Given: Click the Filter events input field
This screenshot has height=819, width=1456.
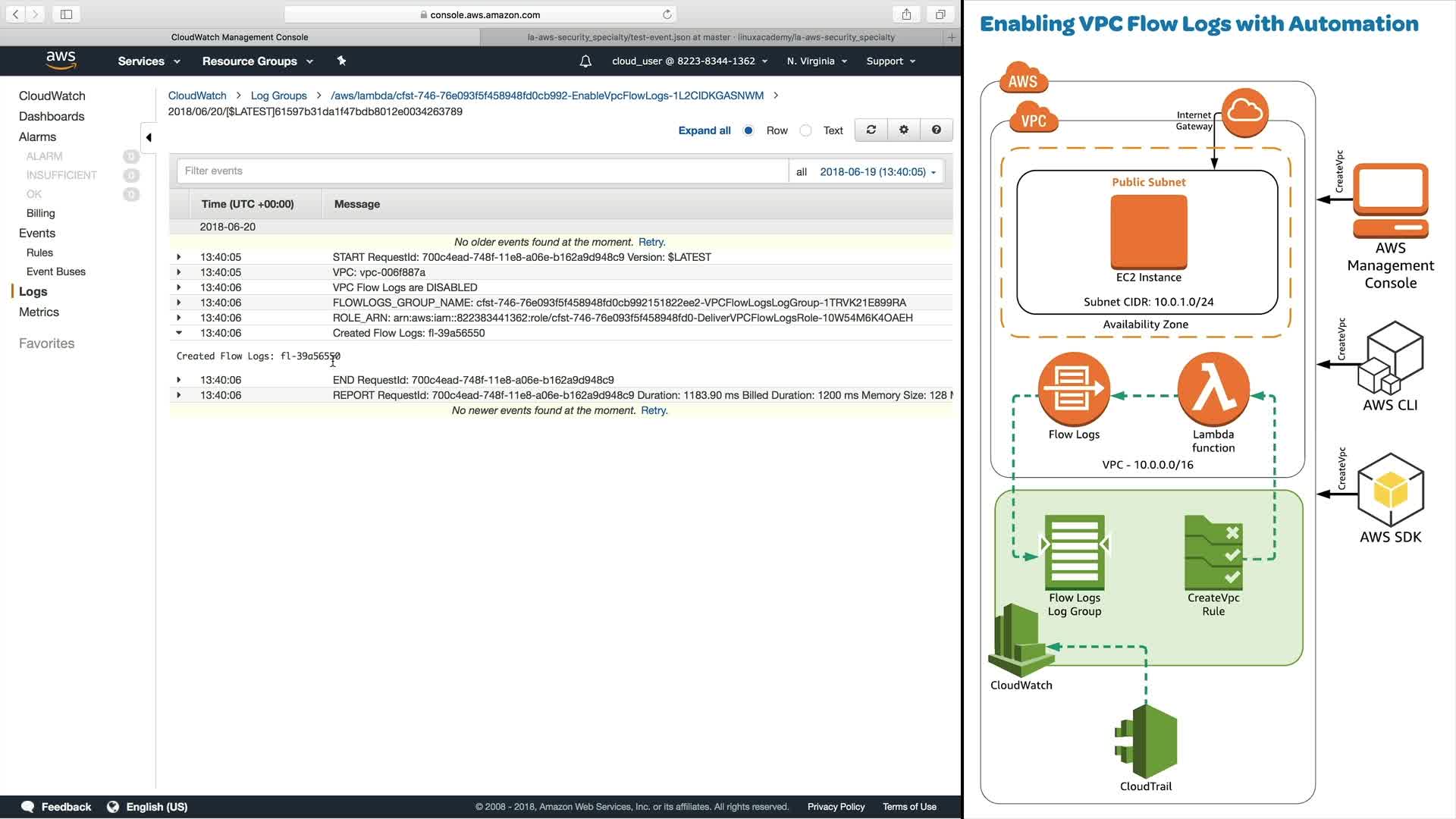Looking at the screenshot, I should click(x=482, y=171).
